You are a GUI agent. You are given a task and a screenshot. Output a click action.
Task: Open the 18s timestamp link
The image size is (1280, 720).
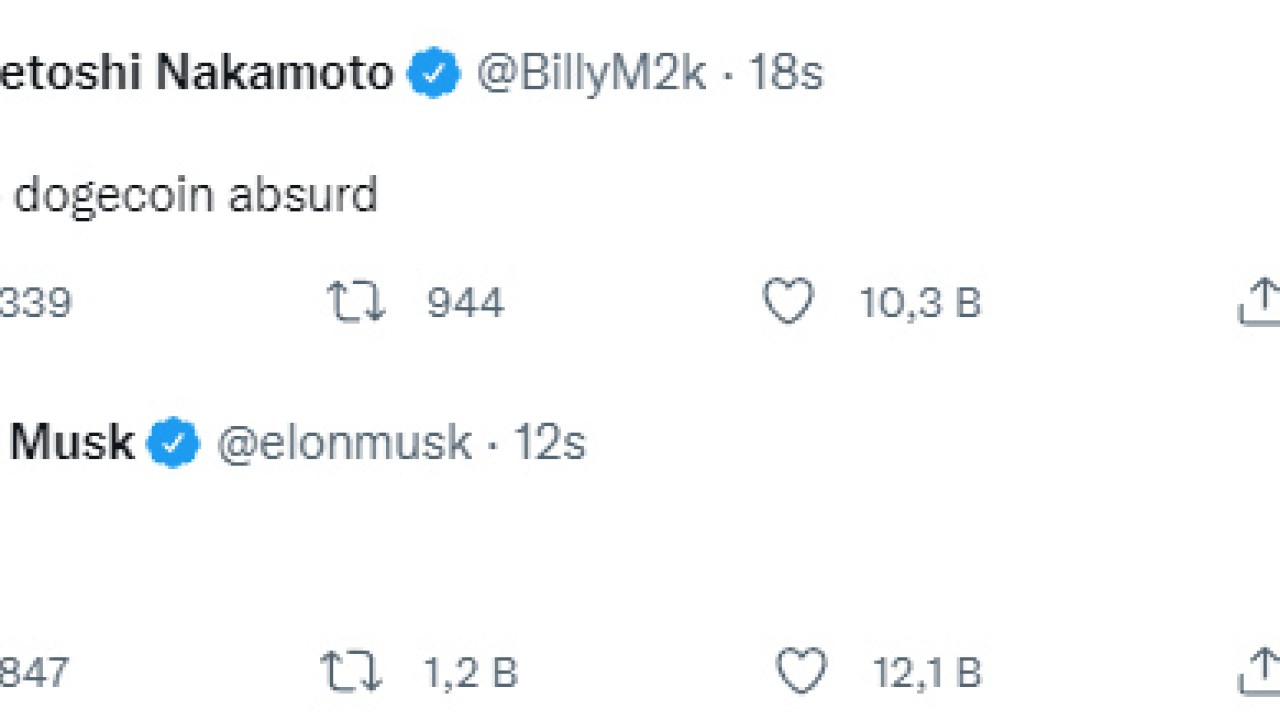pyautogui.click(x=786, y=75)
